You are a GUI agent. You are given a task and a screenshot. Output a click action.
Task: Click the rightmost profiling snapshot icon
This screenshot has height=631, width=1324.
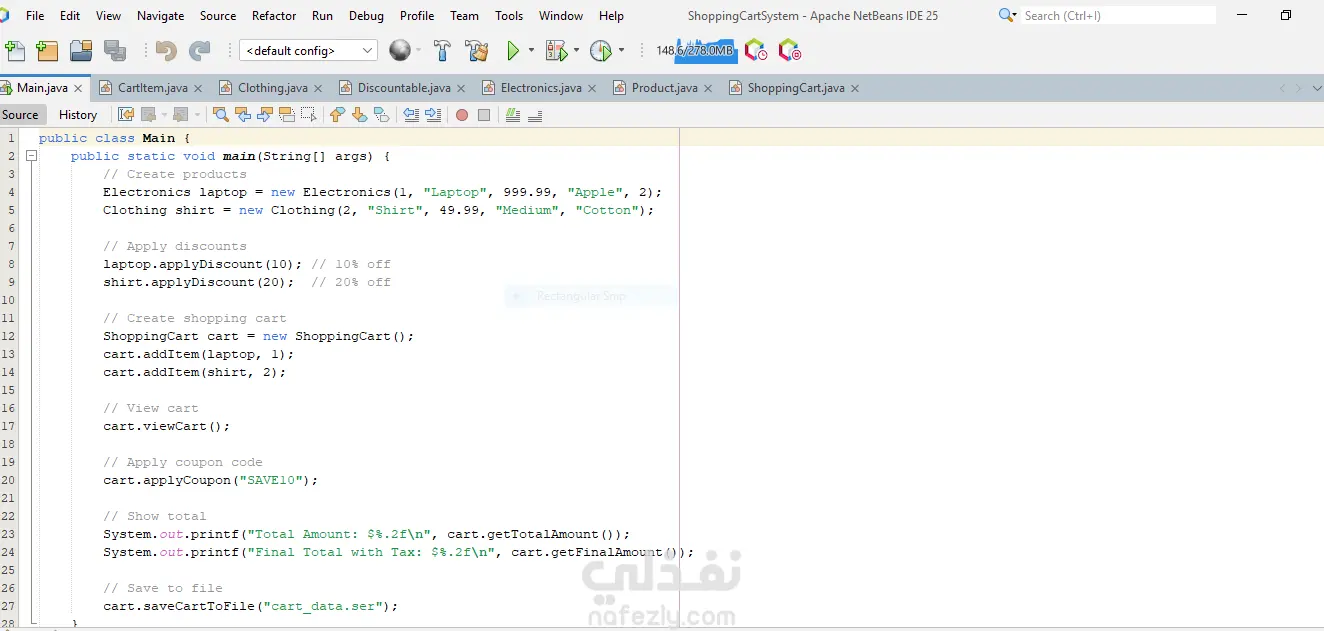tap(789, 50)
